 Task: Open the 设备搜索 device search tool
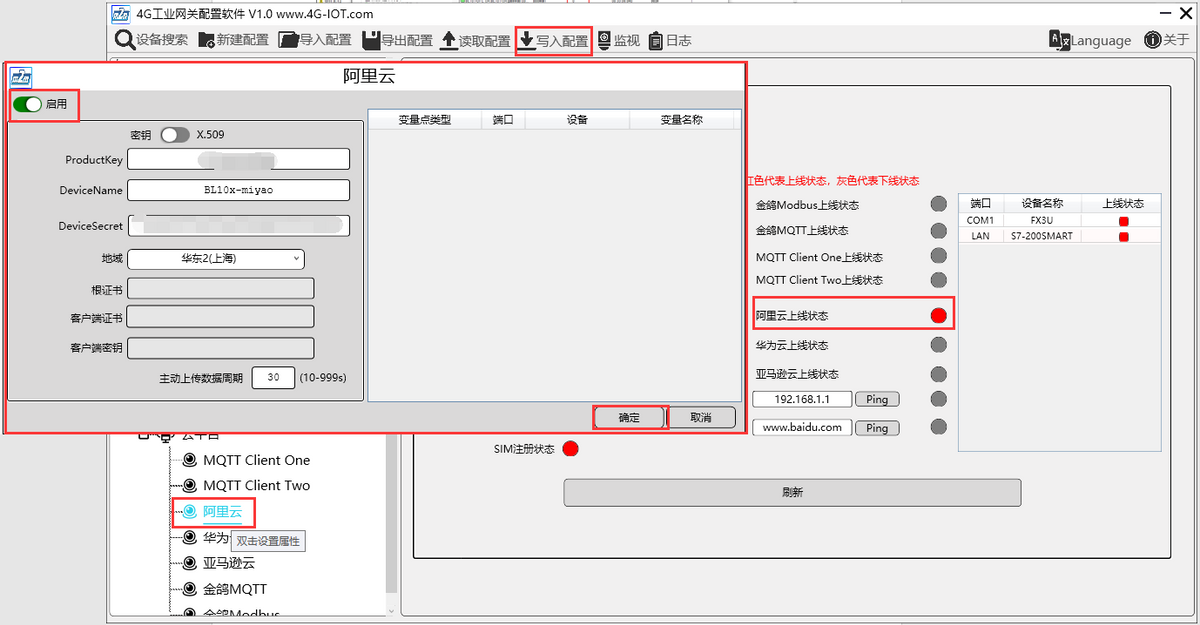pos(151,40)
